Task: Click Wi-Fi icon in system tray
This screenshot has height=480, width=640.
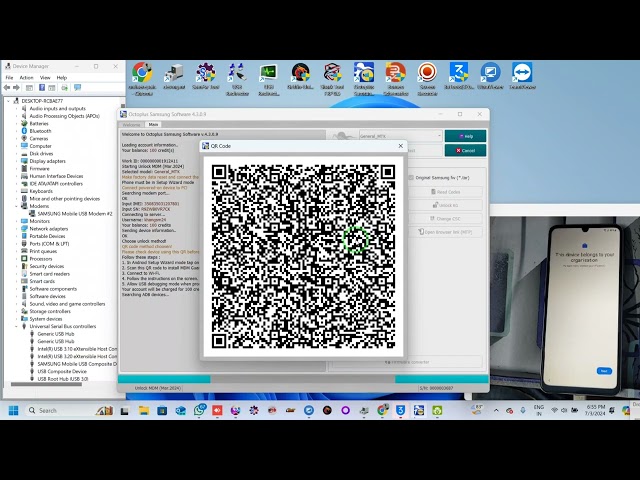Action: tap(554, 410)
